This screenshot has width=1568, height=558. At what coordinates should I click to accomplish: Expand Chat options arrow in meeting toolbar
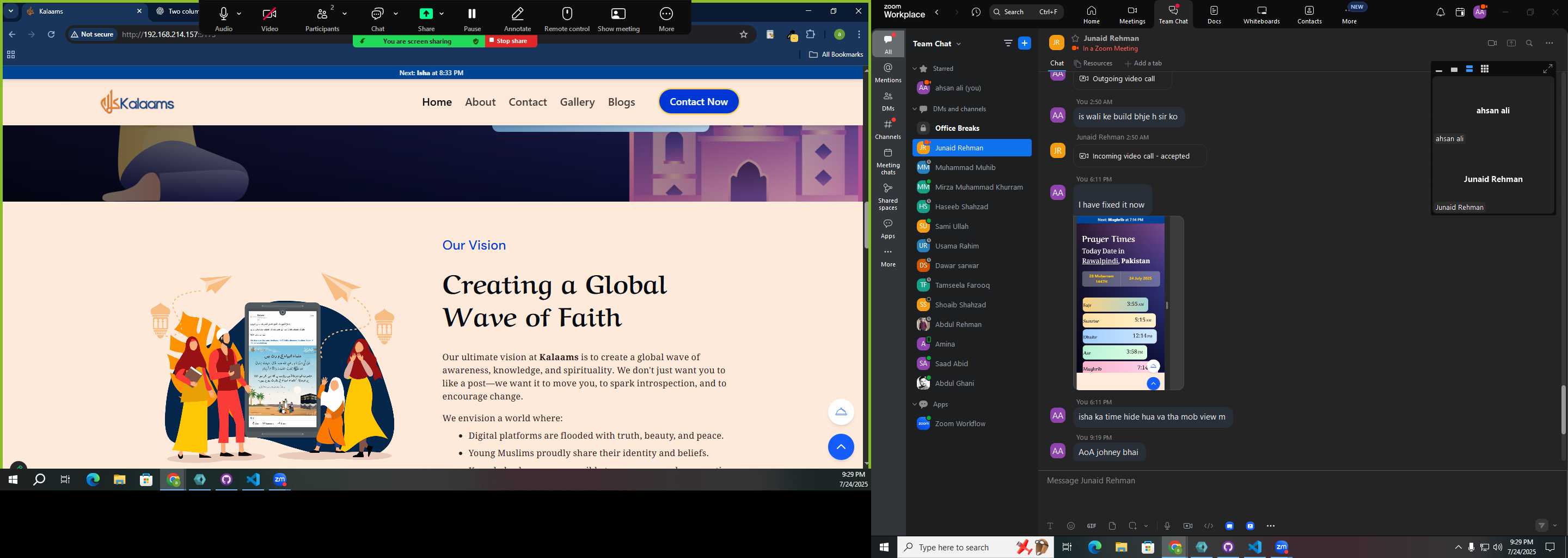(x=396, y=14)
